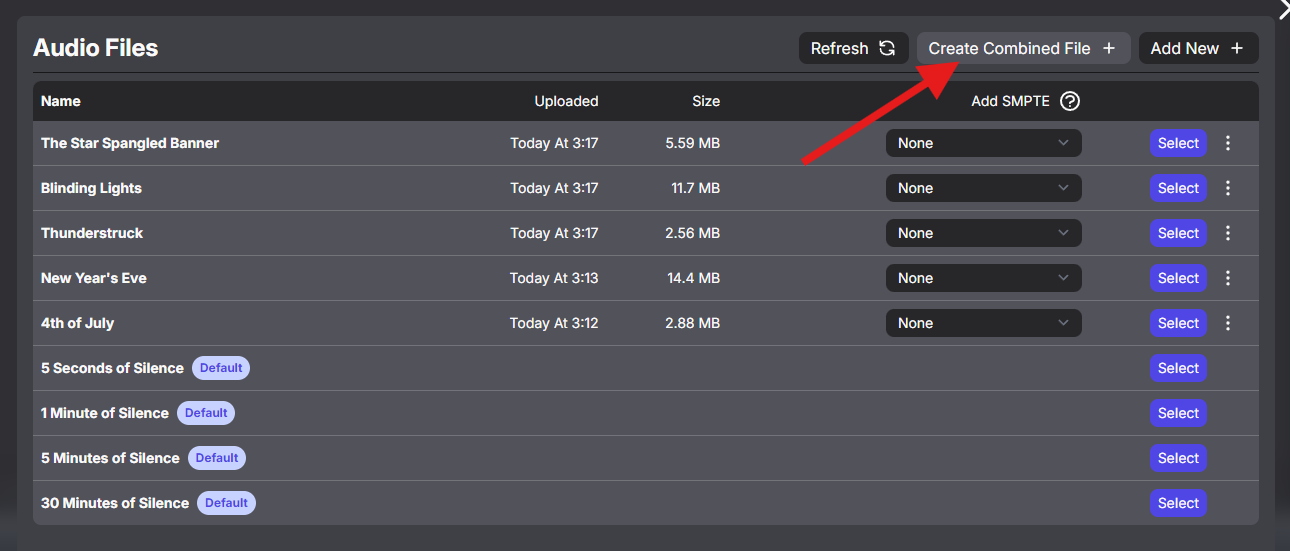1290x551 pixels.
Task: Click The Star Spangled Banner file name
Action: click(x=130, y=143)
